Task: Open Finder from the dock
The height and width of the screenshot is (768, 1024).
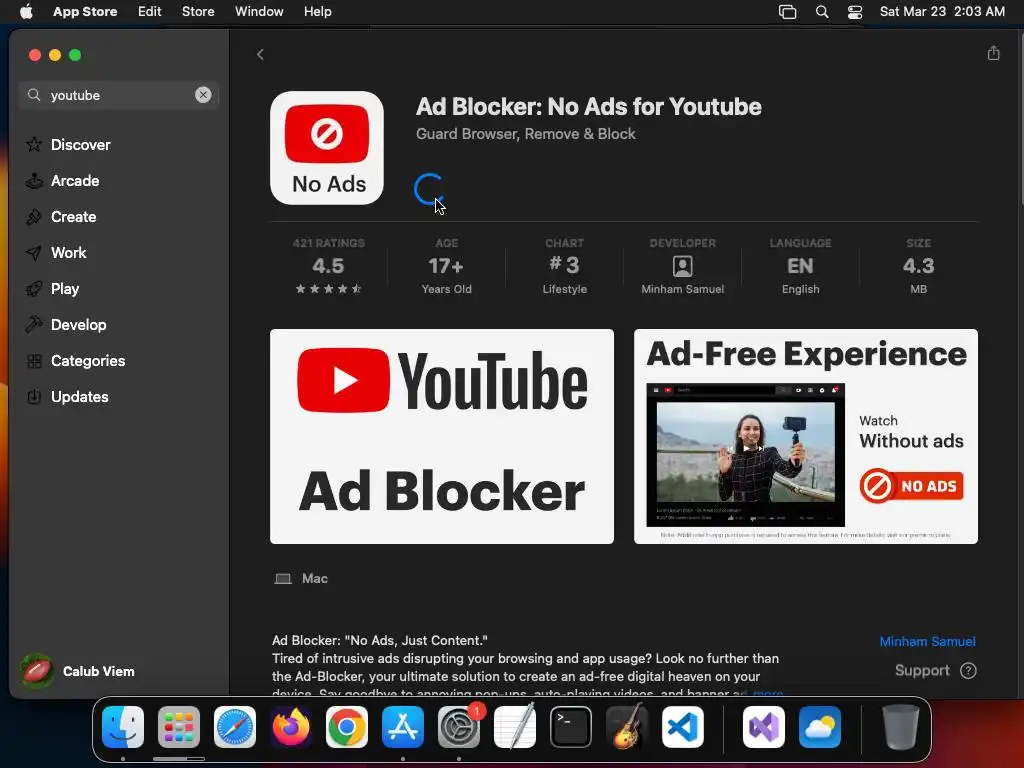Action: (123, 727)
